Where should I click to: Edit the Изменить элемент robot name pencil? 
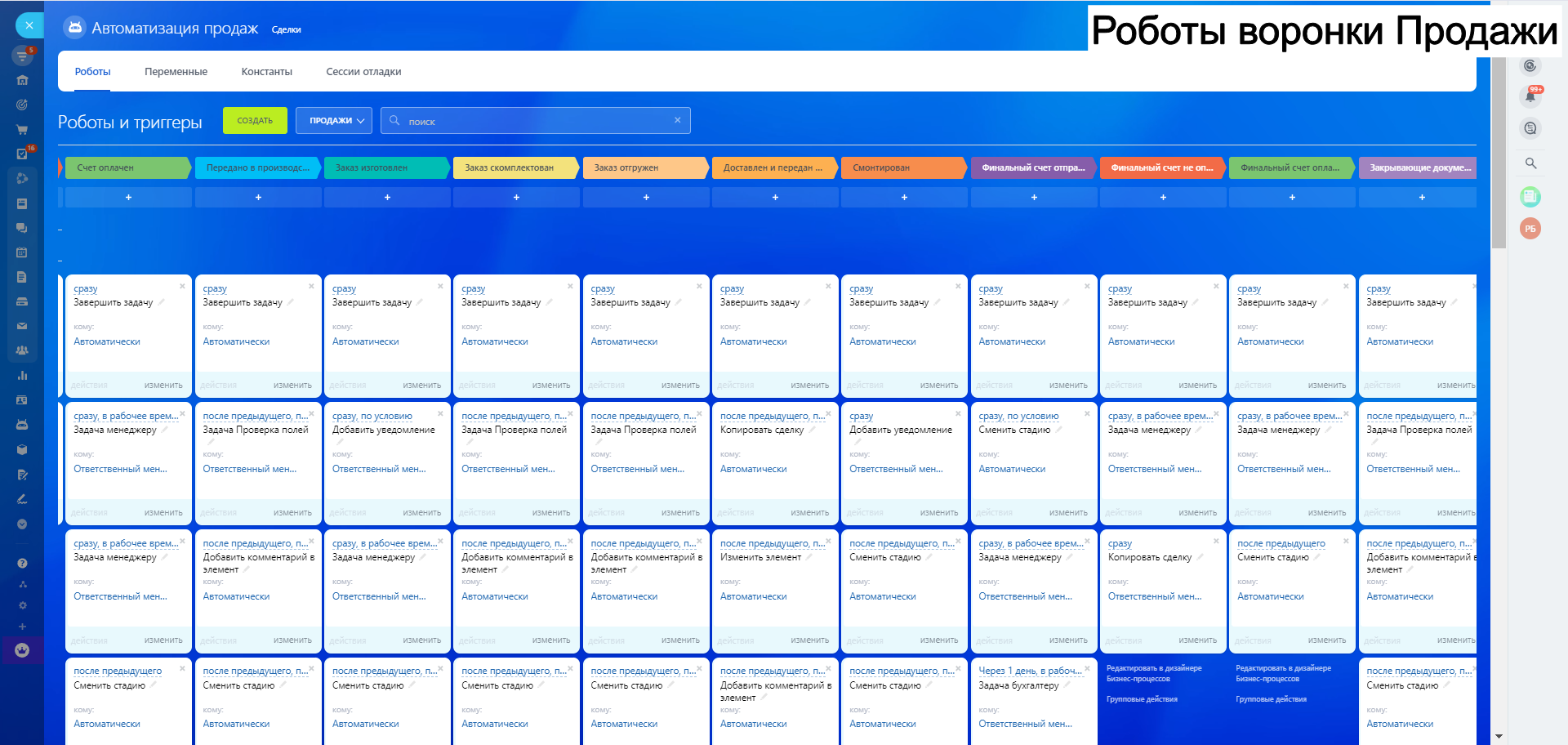coord(809,556)
